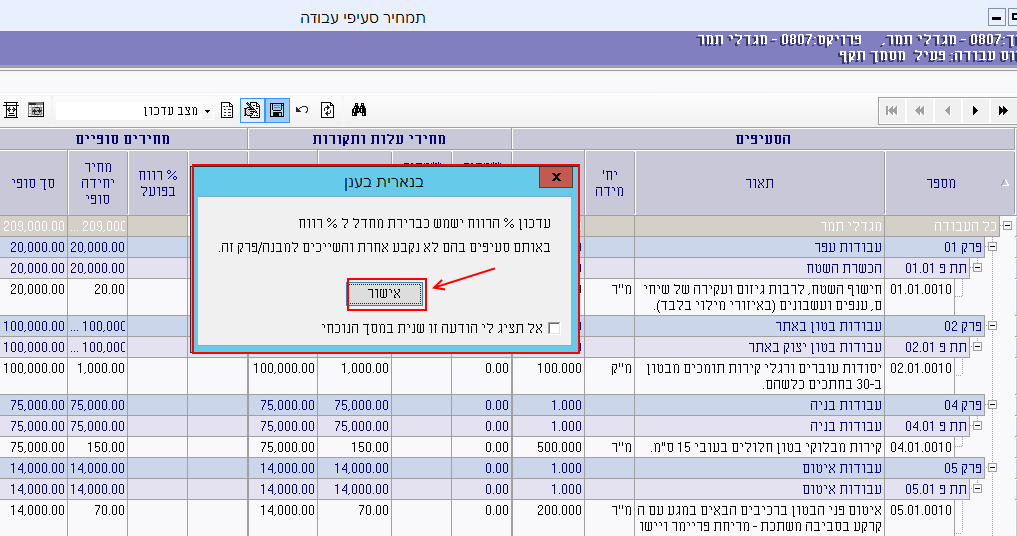Screen dimensions: 1017x536
Task: Click the next record arrow
Action: [x=975, y=110]
